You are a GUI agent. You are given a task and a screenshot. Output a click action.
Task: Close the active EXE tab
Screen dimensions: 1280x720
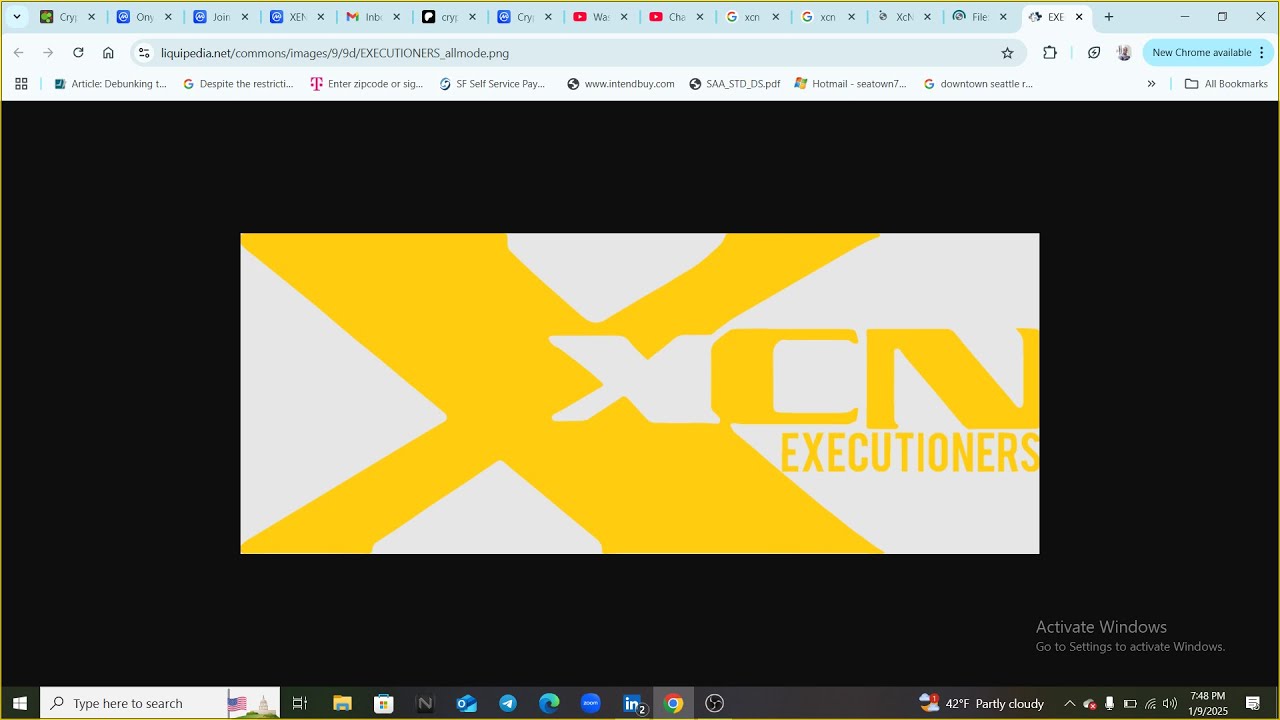pyautogui.click(x=1079, y=17)
